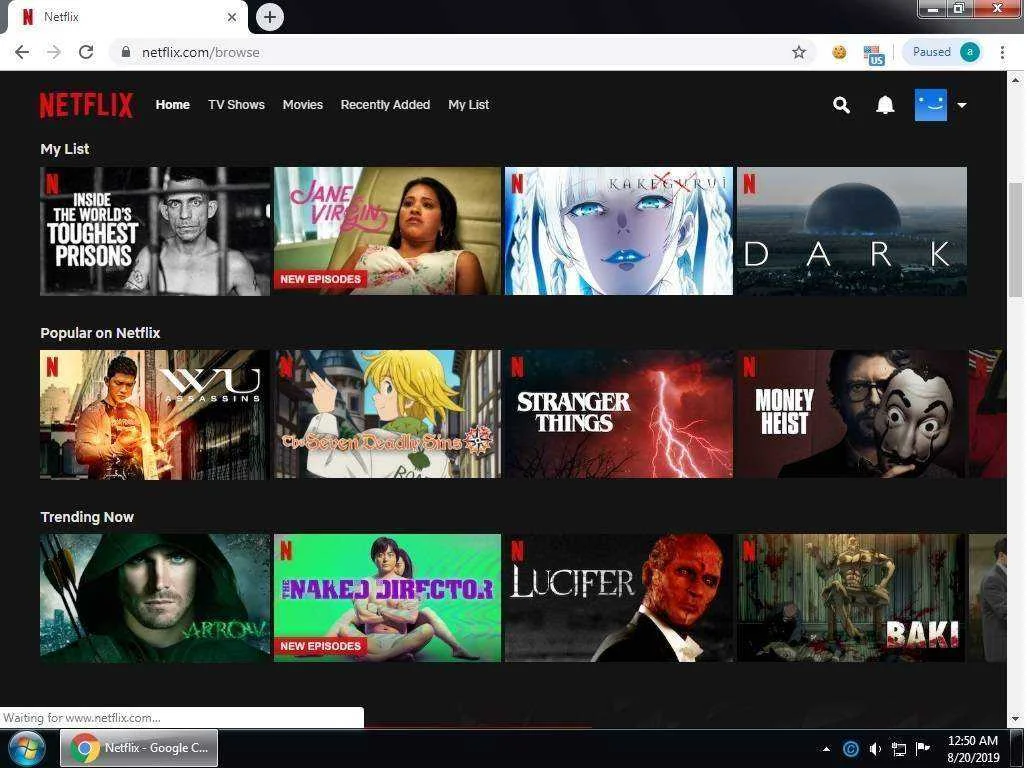The image size is (1028, 768).
Task: Open the Arrow title card
Action: pyautogui.click(x=155, y=597)
